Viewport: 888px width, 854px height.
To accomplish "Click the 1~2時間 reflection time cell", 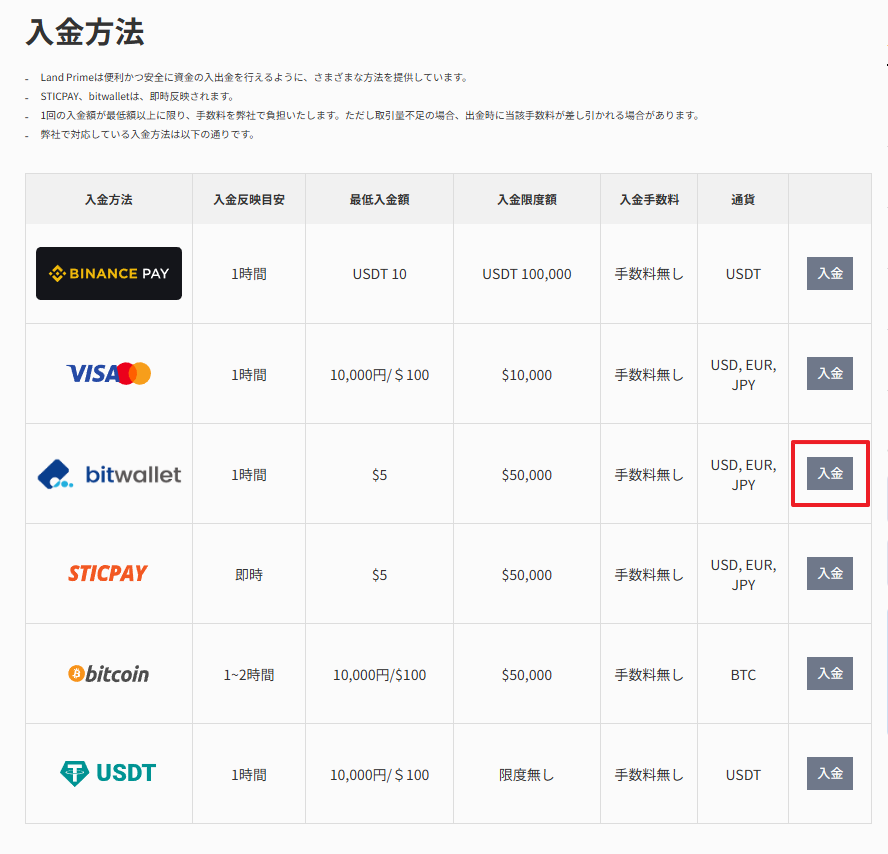I will coord(249,675).
